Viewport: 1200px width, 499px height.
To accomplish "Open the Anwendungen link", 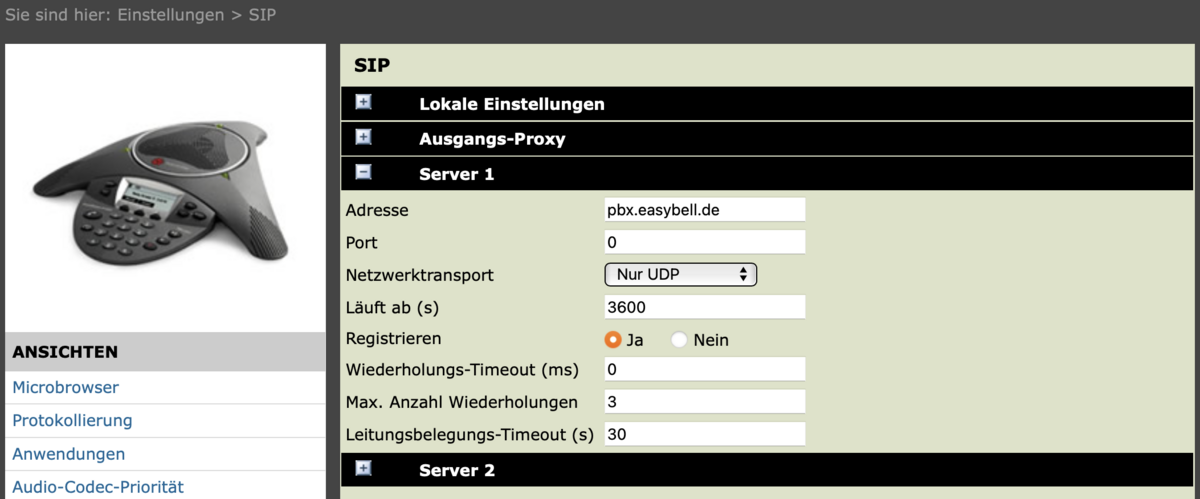I will pos(68,454).
